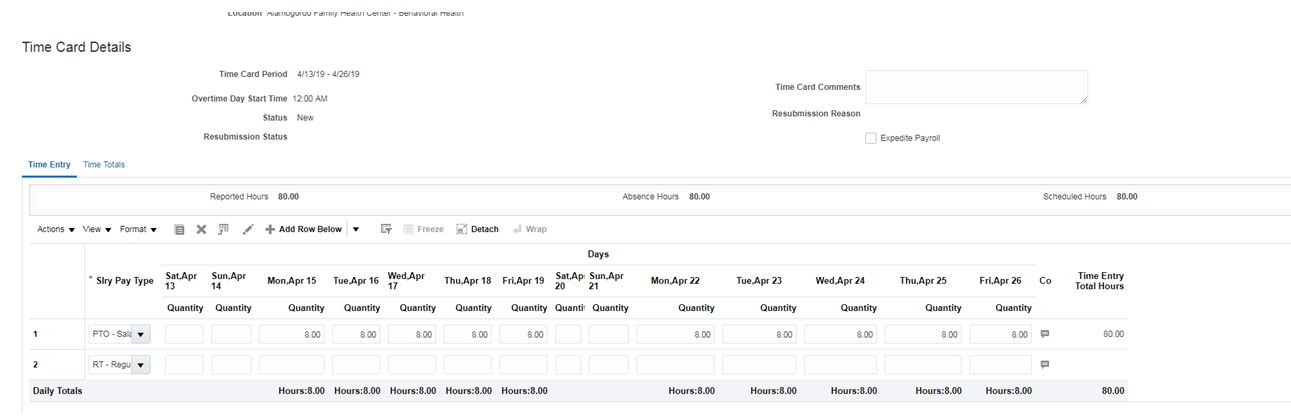Click row 1 Fri, Apr 19 quantity field
The image size is (1291, 417).
point(524,334)
